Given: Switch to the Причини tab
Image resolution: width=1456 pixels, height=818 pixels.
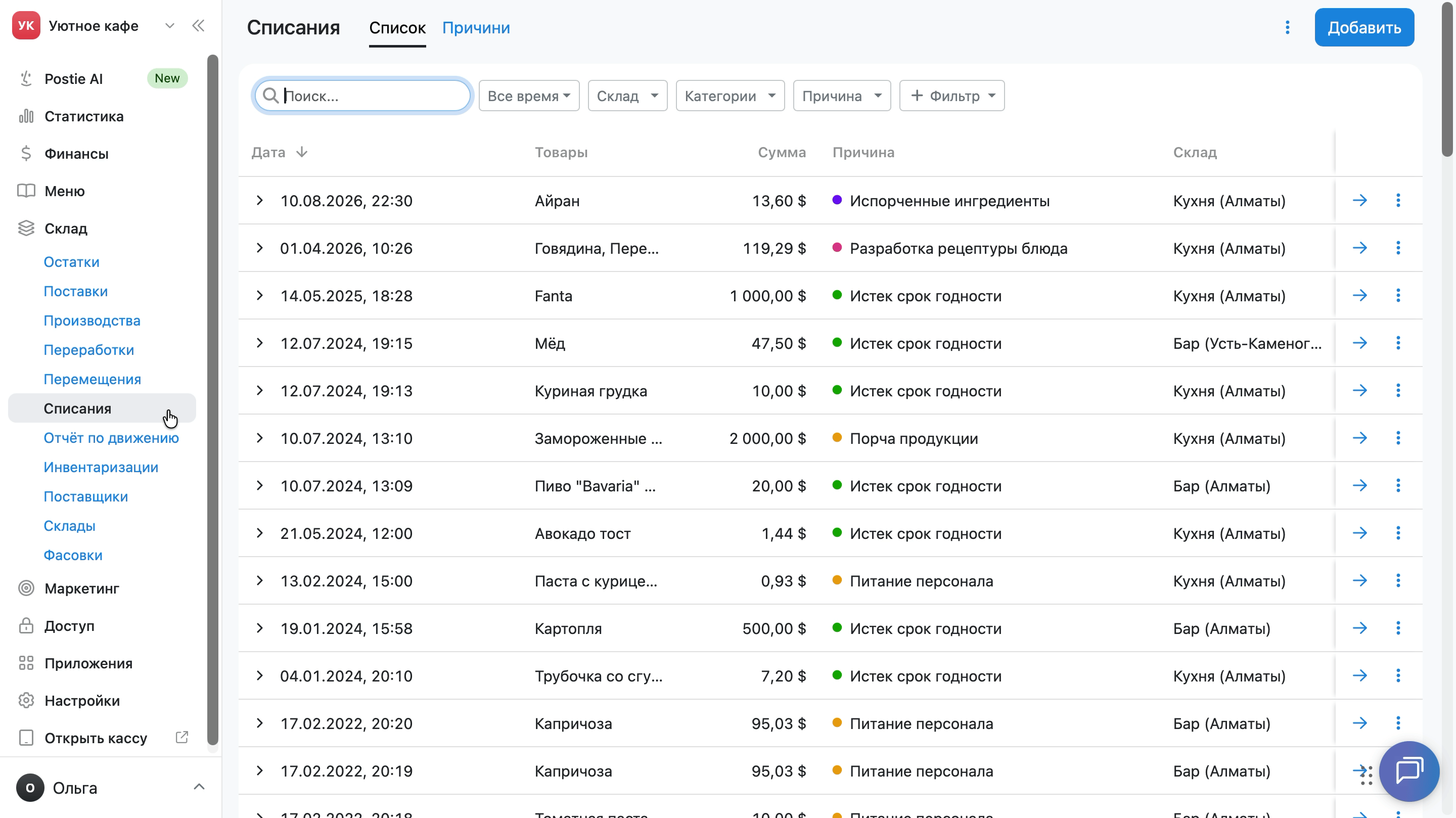Looking at the screenshot, I should [476, 28].
